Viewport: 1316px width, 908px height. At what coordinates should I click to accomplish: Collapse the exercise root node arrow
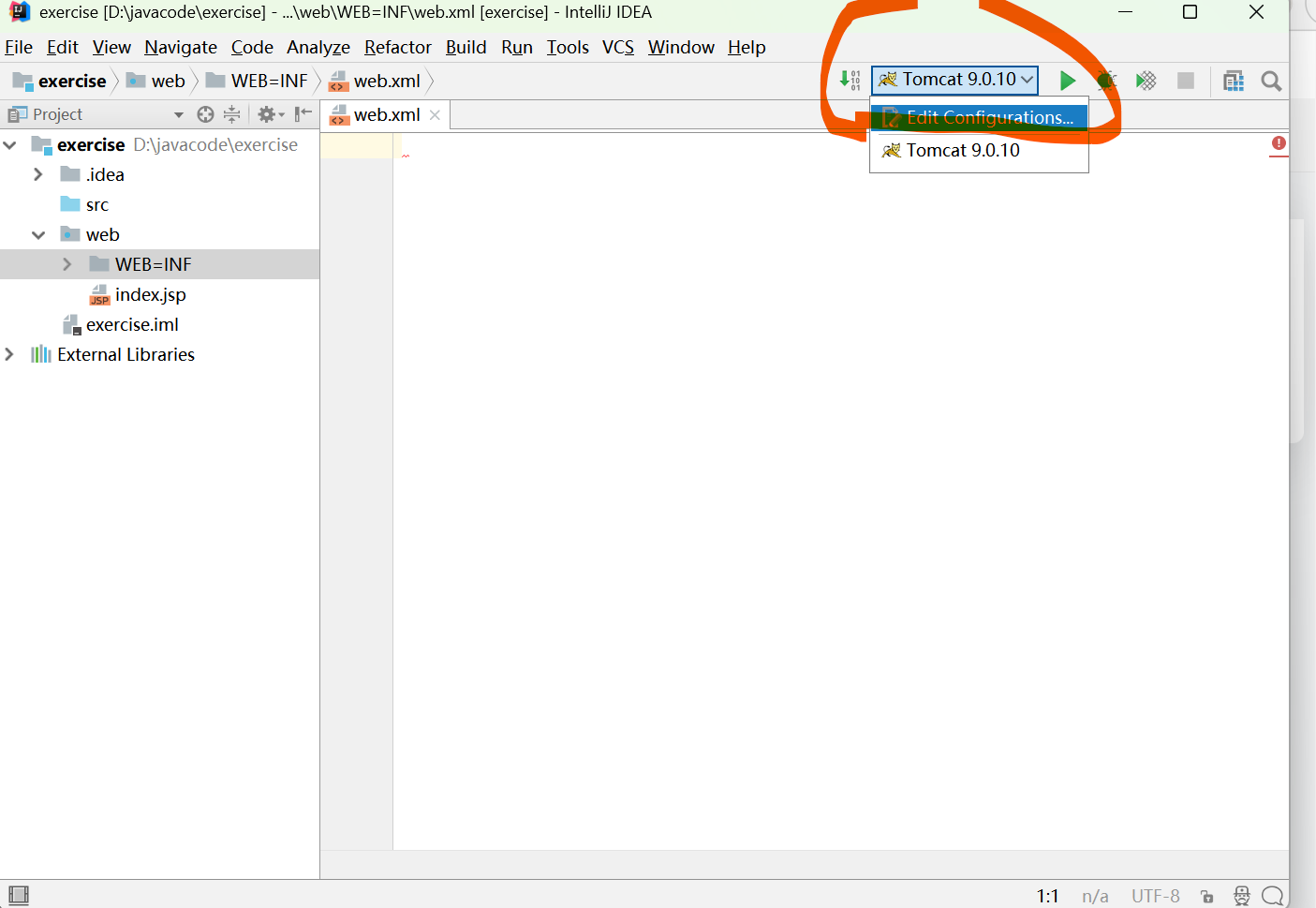[x=10, y=144]
